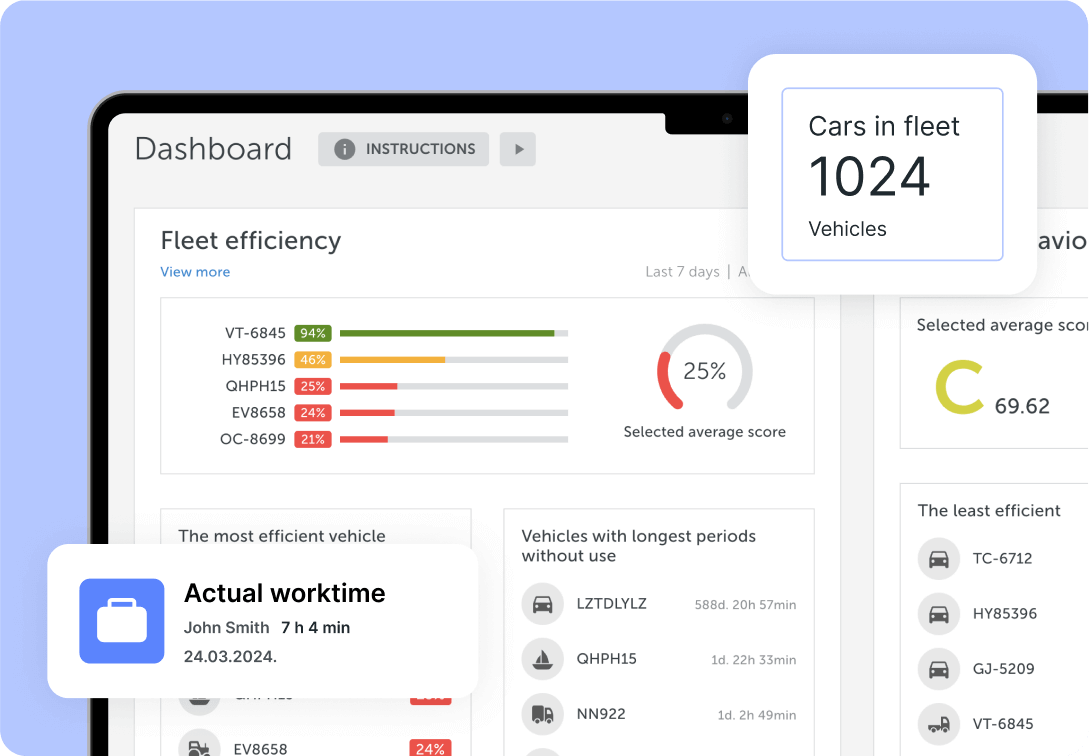Screen dimensions: 1089x756
Task: Open HY85396 in least efficient list
Action: pos(1004,614)
